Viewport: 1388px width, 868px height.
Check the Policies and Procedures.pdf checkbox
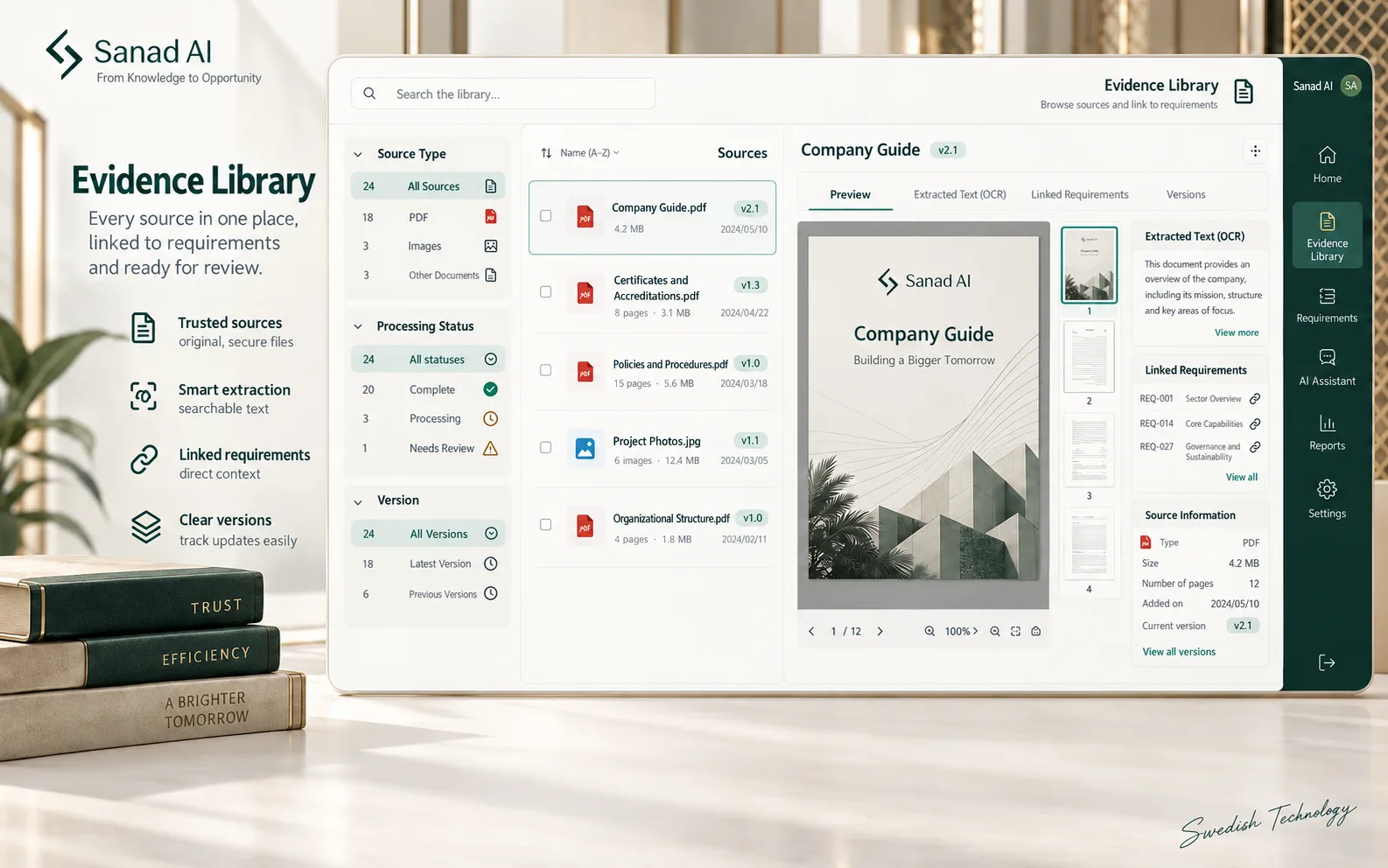[x=545, y=370]
